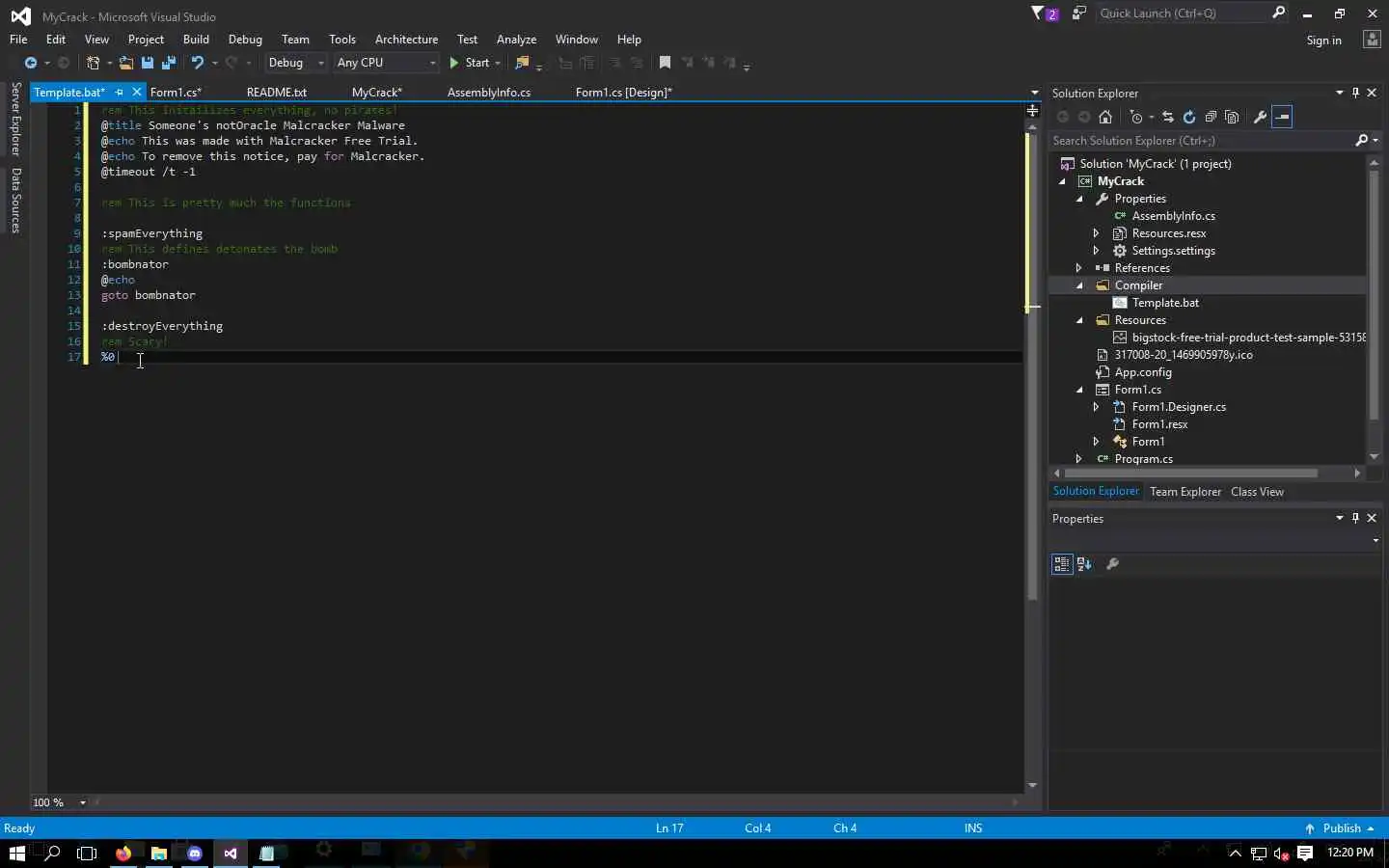Open the Start button dropdown arrow
1389x868 pixels.
(x=498, y=63)
